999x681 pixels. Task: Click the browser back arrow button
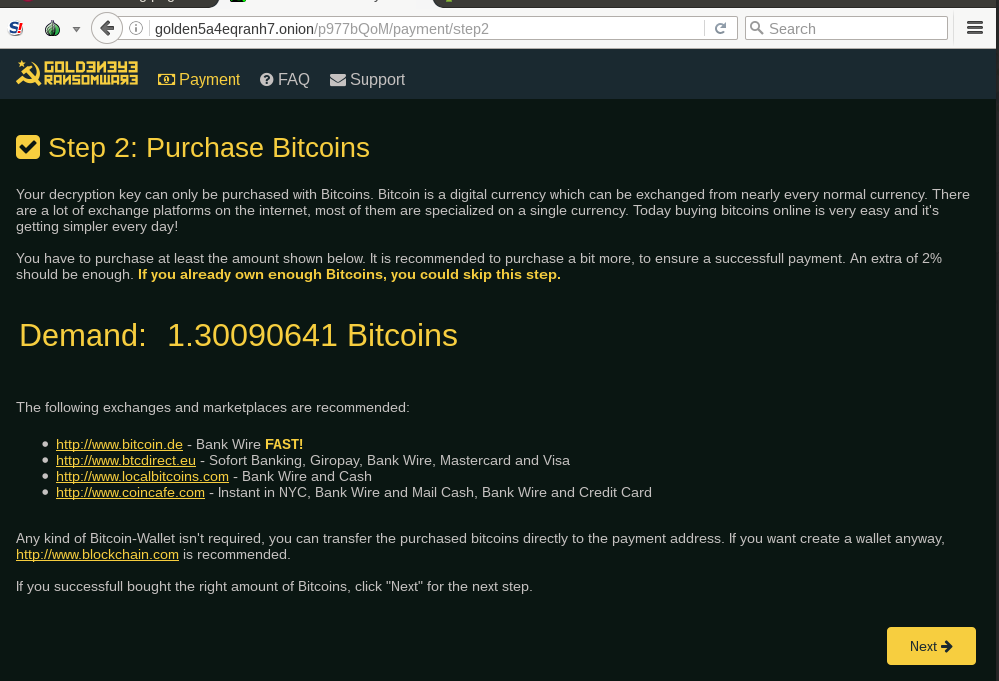[x=107, y=29]
